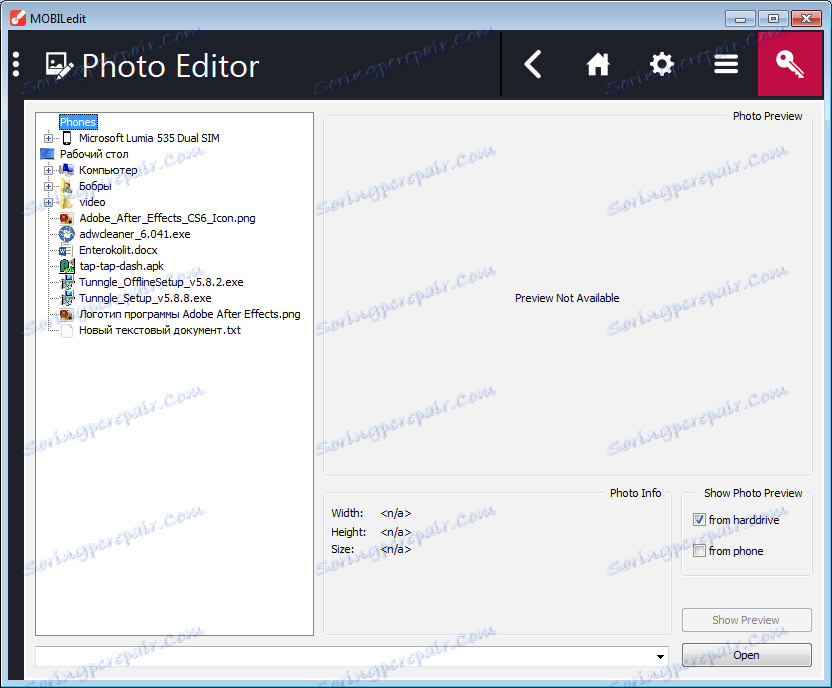Click the MOBILedit app icon in title bar

18,18
